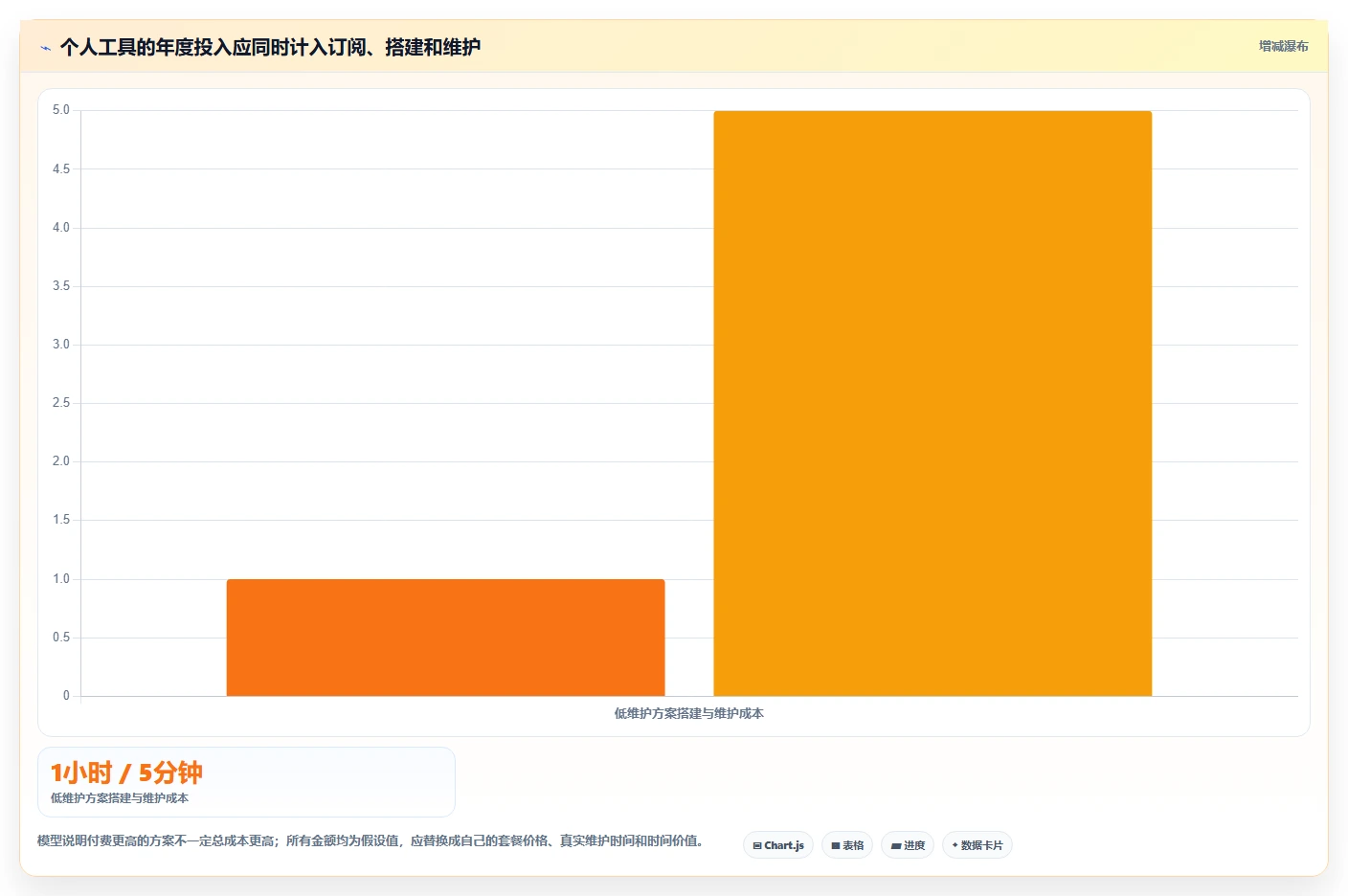Click the lightning icon beside the title
The width and height of the screenshot is (1348, 896).
(45, 48)
